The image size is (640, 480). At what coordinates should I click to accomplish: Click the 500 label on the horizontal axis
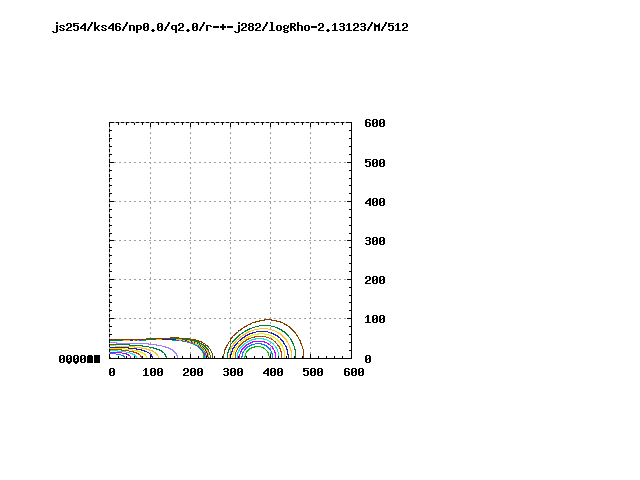coord(313,372)
